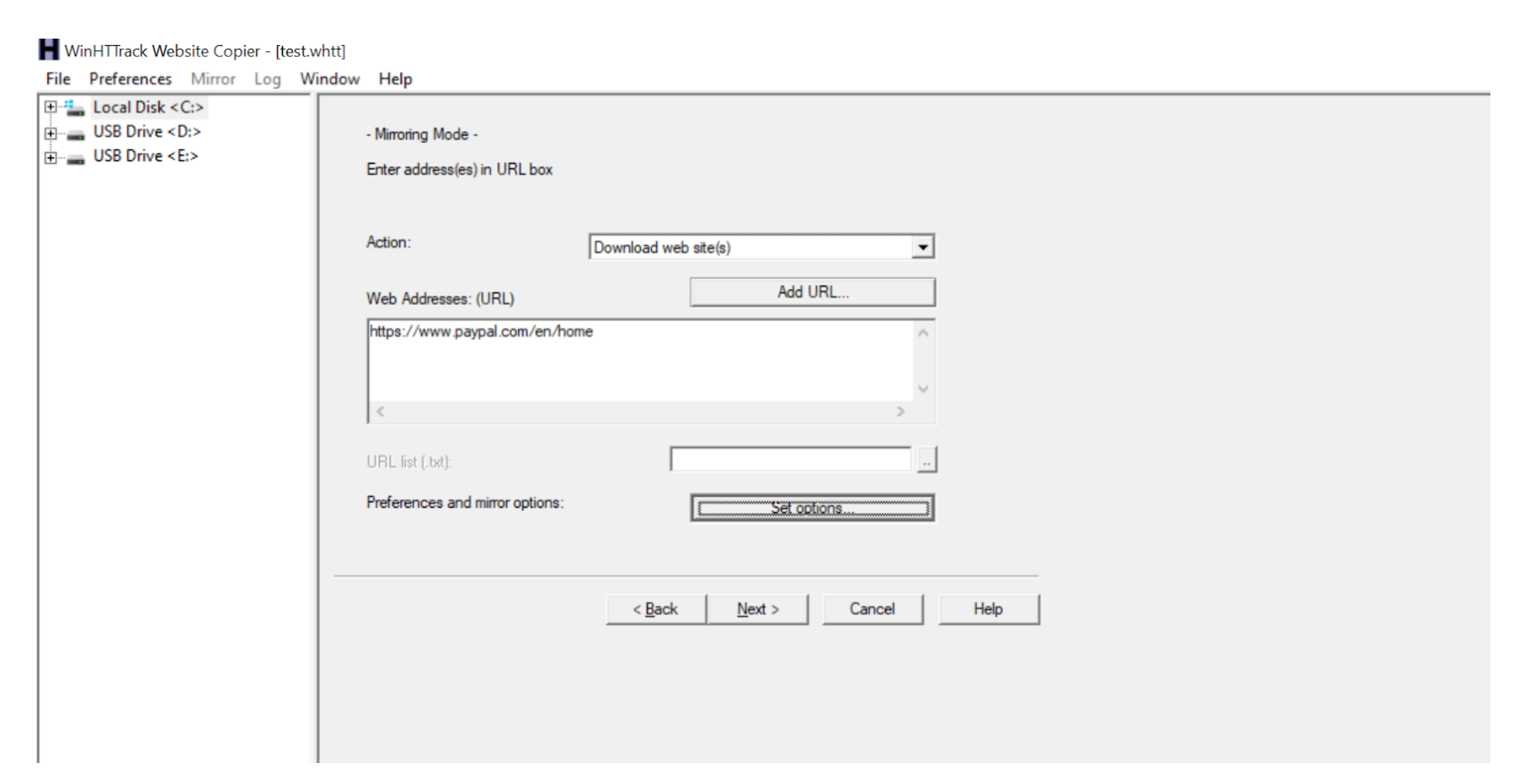Click the URL box scroll-down arrow
This screenshot has height=784, width=1530.
923,387
